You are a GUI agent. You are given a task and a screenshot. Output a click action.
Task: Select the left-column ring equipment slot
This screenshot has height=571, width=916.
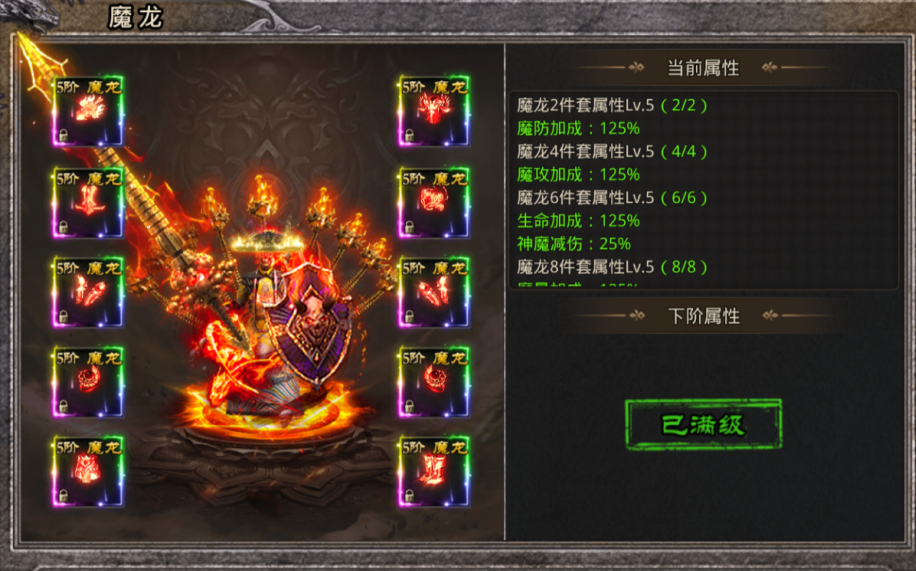tap(88, 382)
